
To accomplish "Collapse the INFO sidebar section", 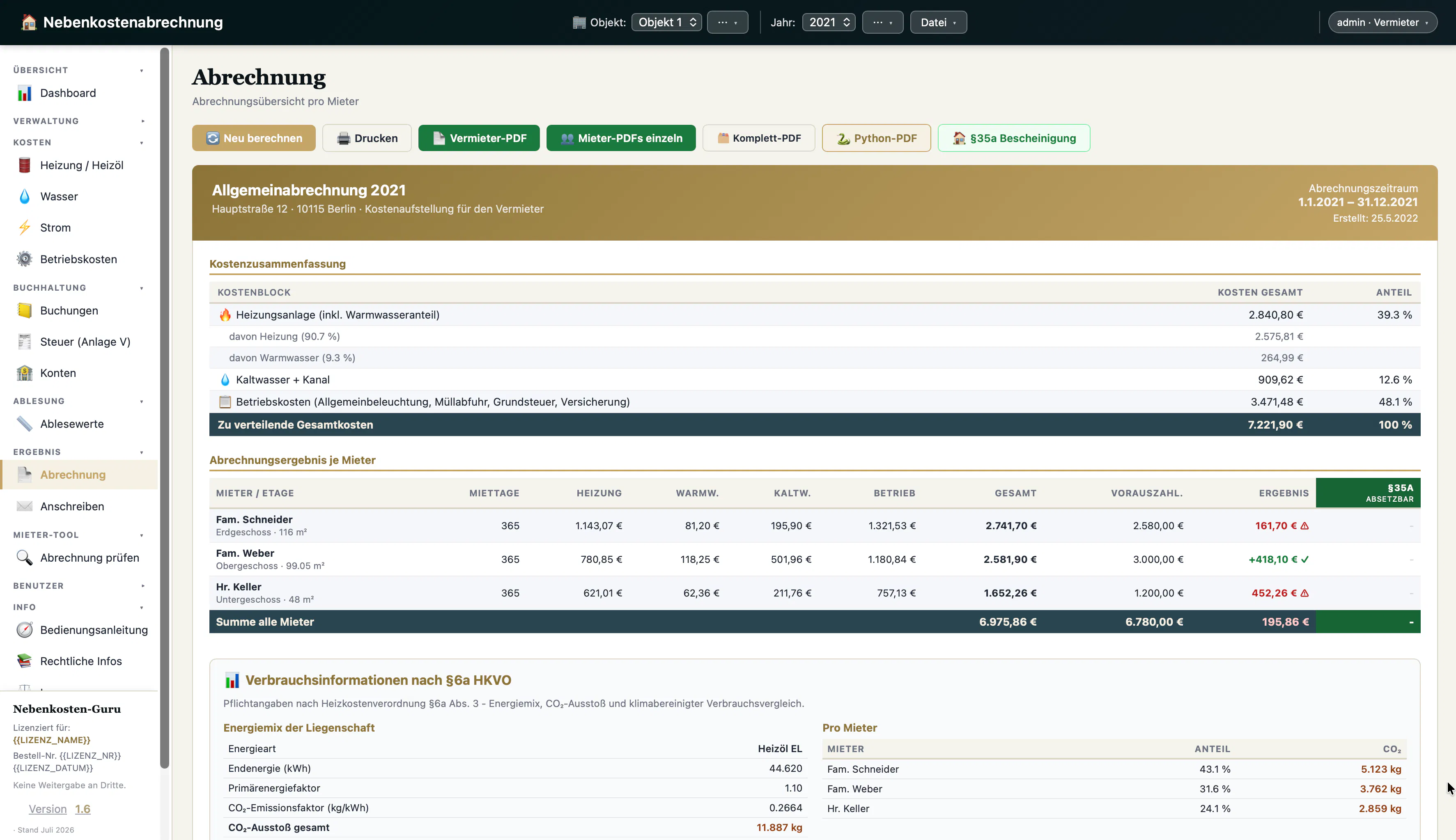I will [79, 608].
